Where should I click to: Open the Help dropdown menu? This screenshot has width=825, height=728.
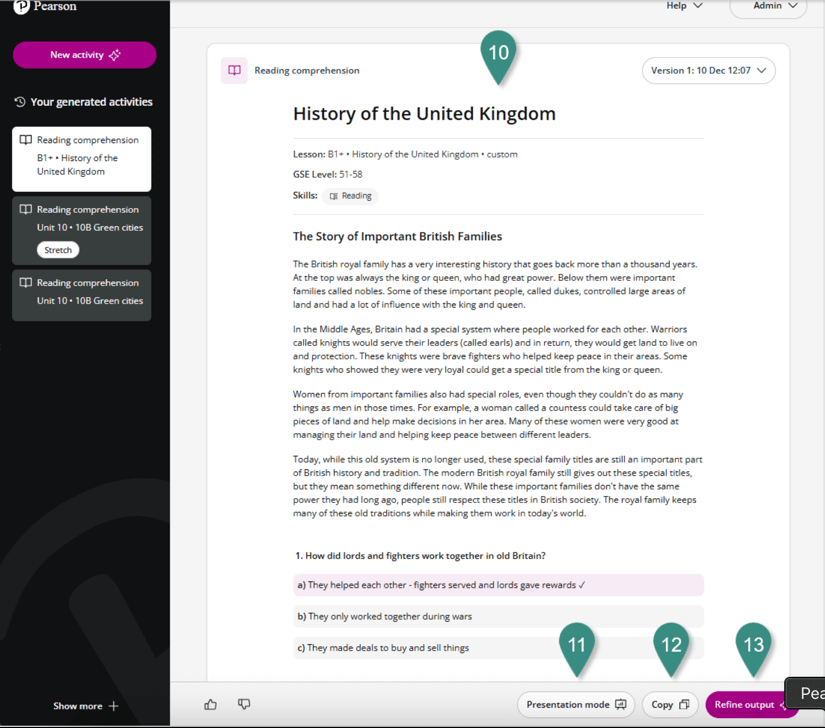point(684,6)
